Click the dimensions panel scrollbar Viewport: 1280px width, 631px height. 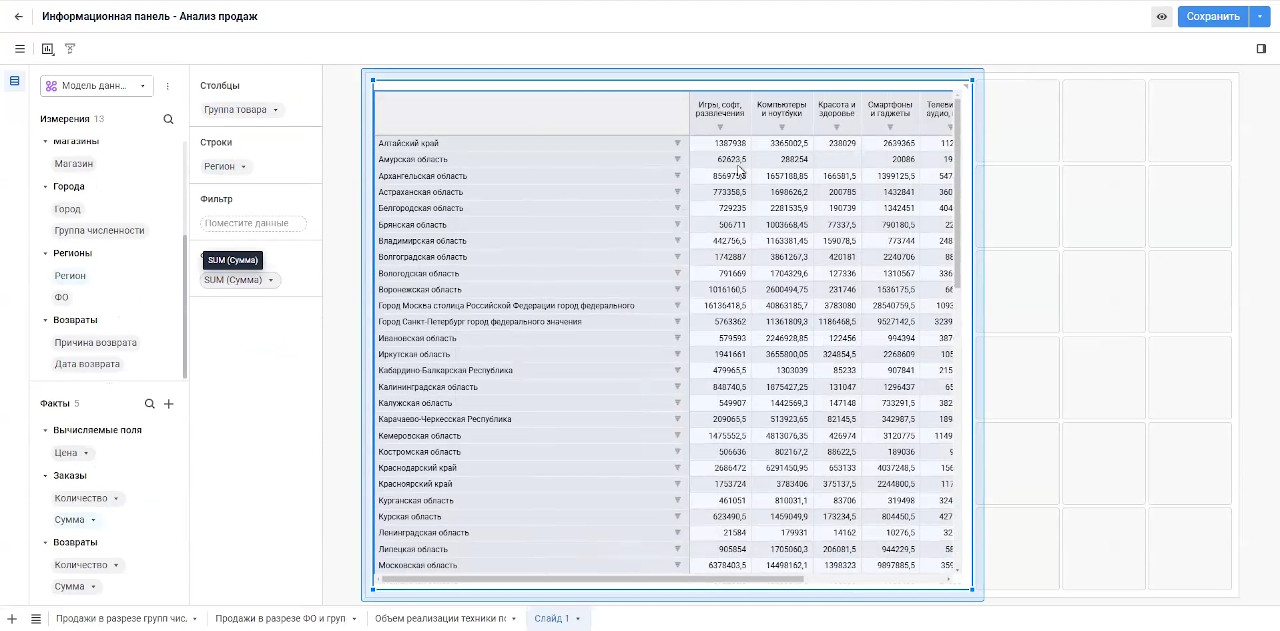pos(185,307)
